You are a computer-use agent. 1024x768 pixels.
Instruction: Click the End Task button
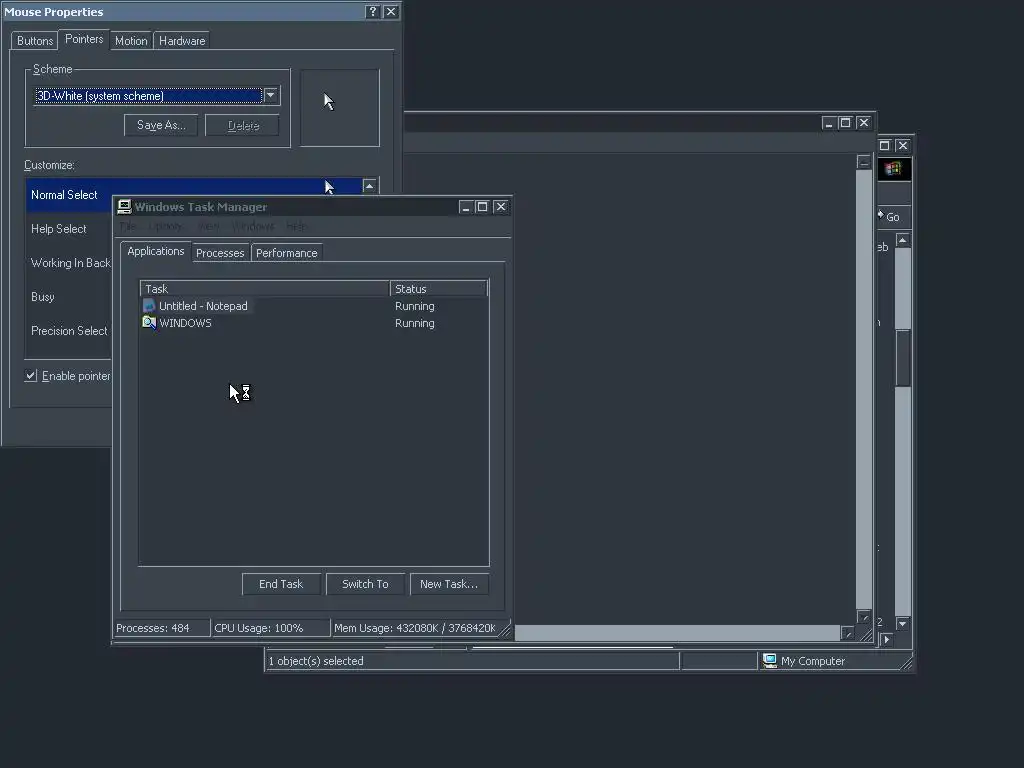pos(281,584)
